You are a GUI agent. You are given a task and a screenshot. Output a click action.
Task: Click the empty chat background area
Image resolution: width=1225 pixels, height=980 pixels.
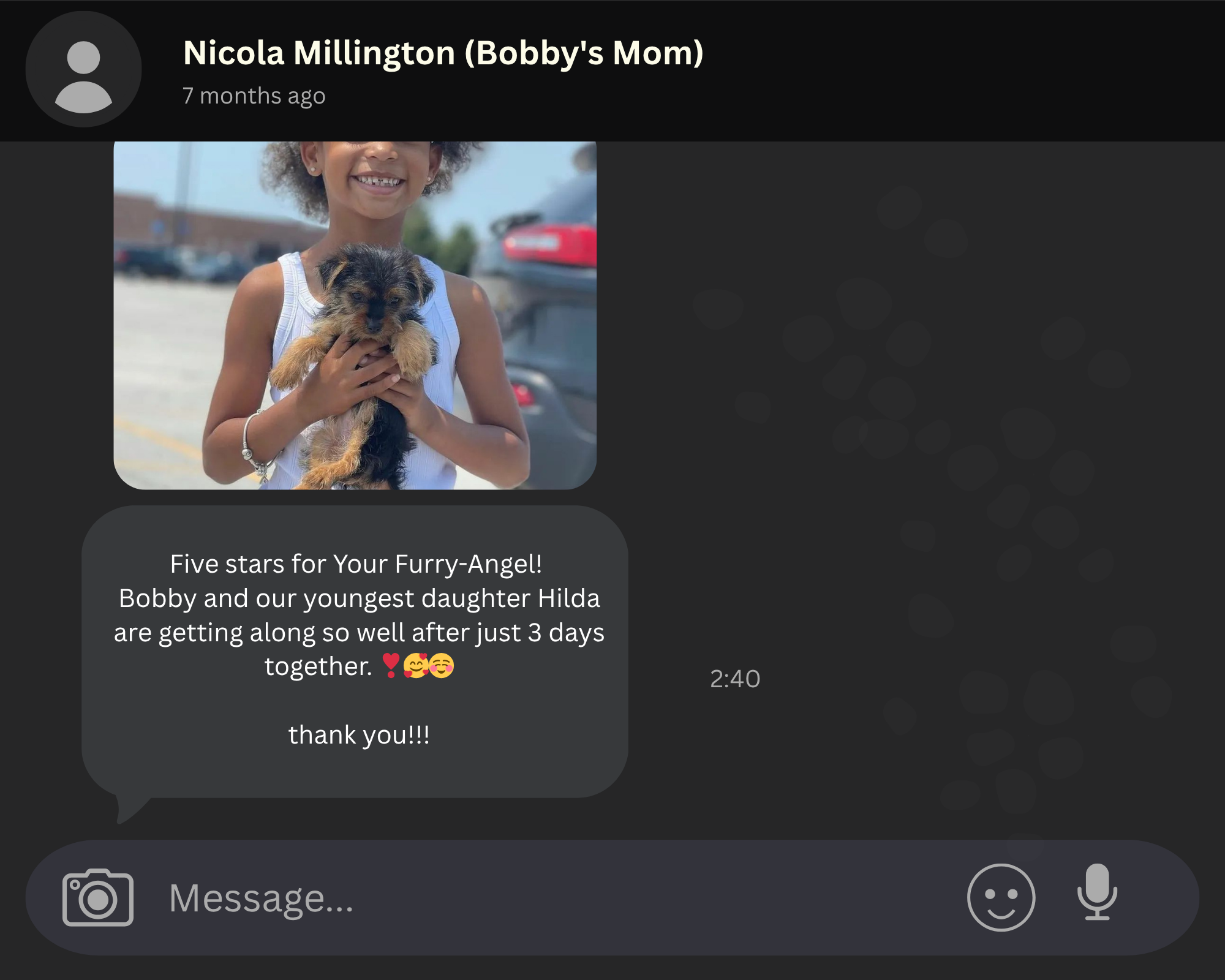919,429
